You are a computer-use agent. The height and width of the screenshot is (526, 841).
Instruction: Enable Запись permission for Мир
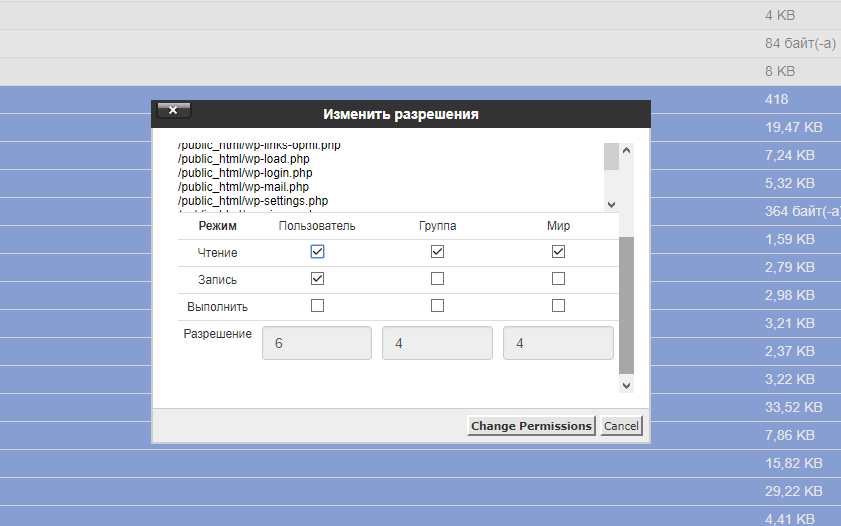(x=558, y=279)
